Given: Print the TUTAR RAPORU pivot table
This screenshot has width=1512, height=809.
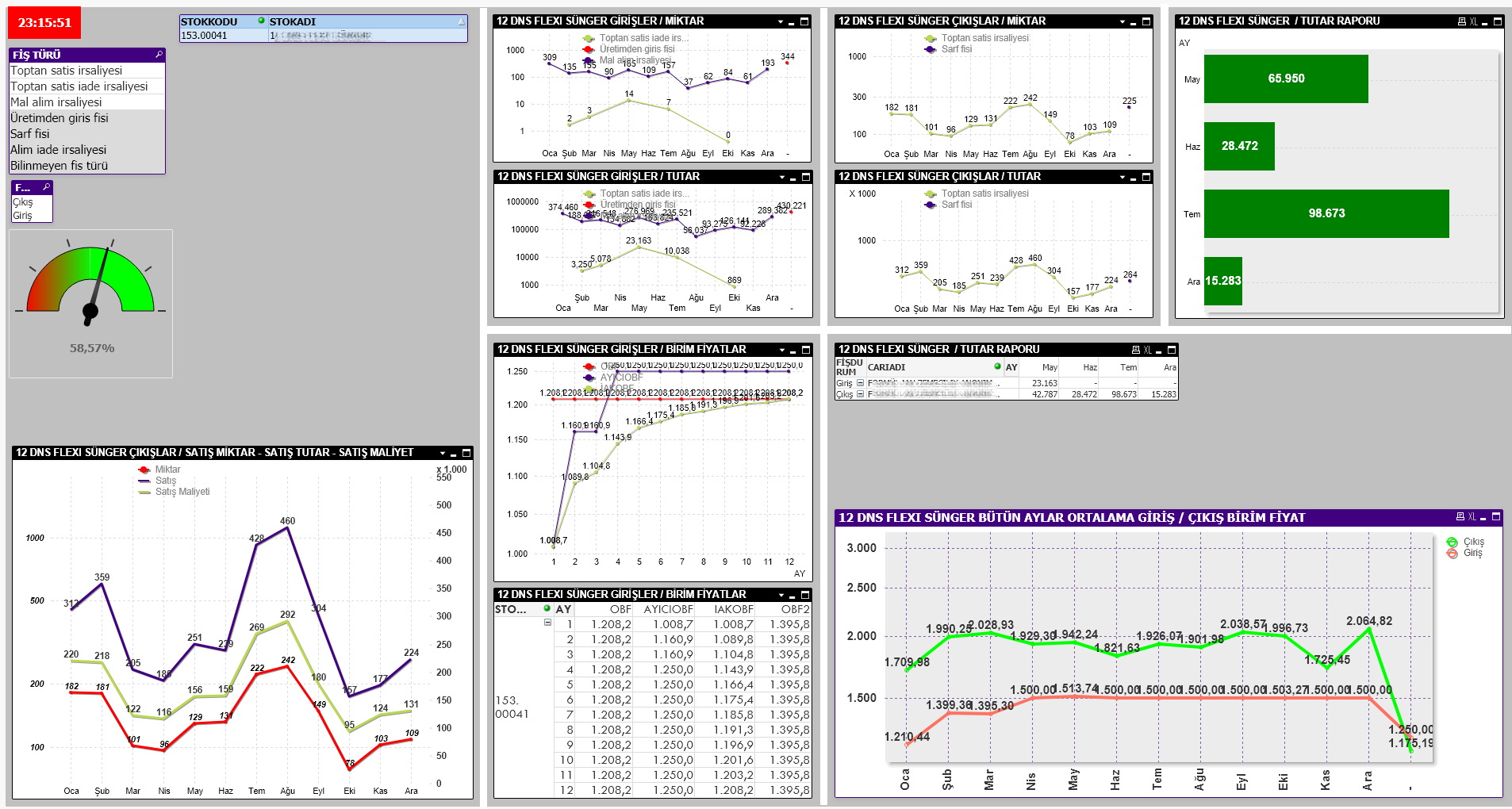Looking at the screenshot, I should pos(1135,350).
